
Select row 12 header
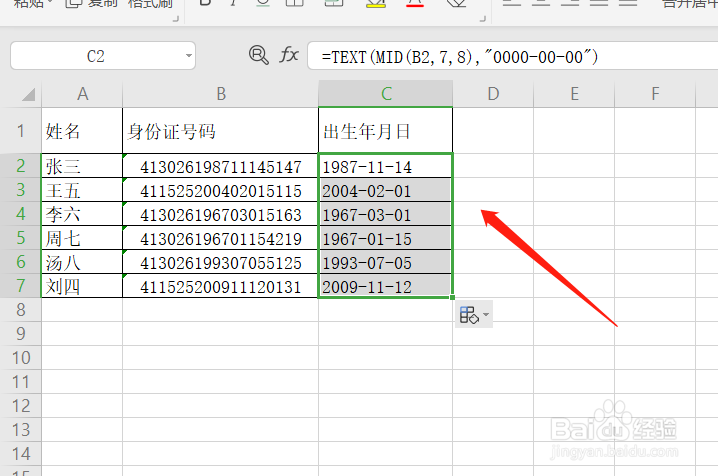tap(21, 406)
